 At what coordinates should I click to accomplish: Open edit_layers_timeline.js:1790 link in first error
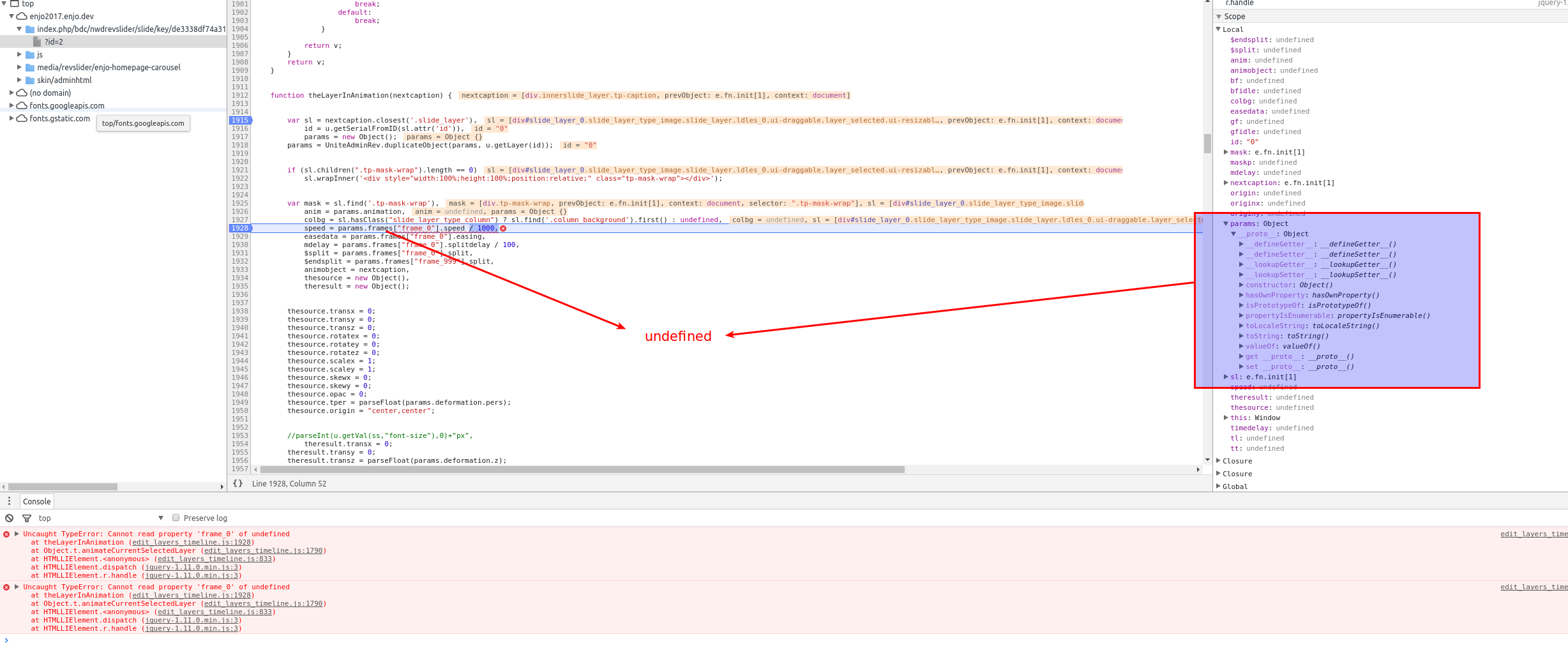click(x=264, y=550)
